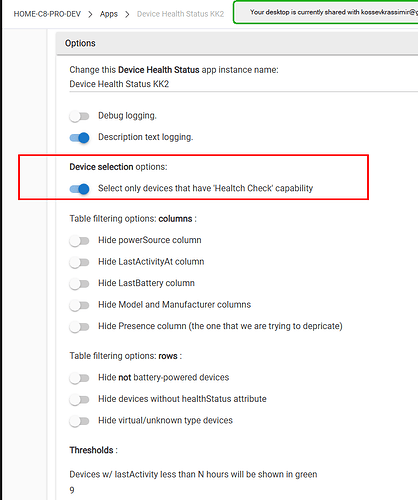
Task: Enable Hide powerSource column switch
Action: click(79, 241)
